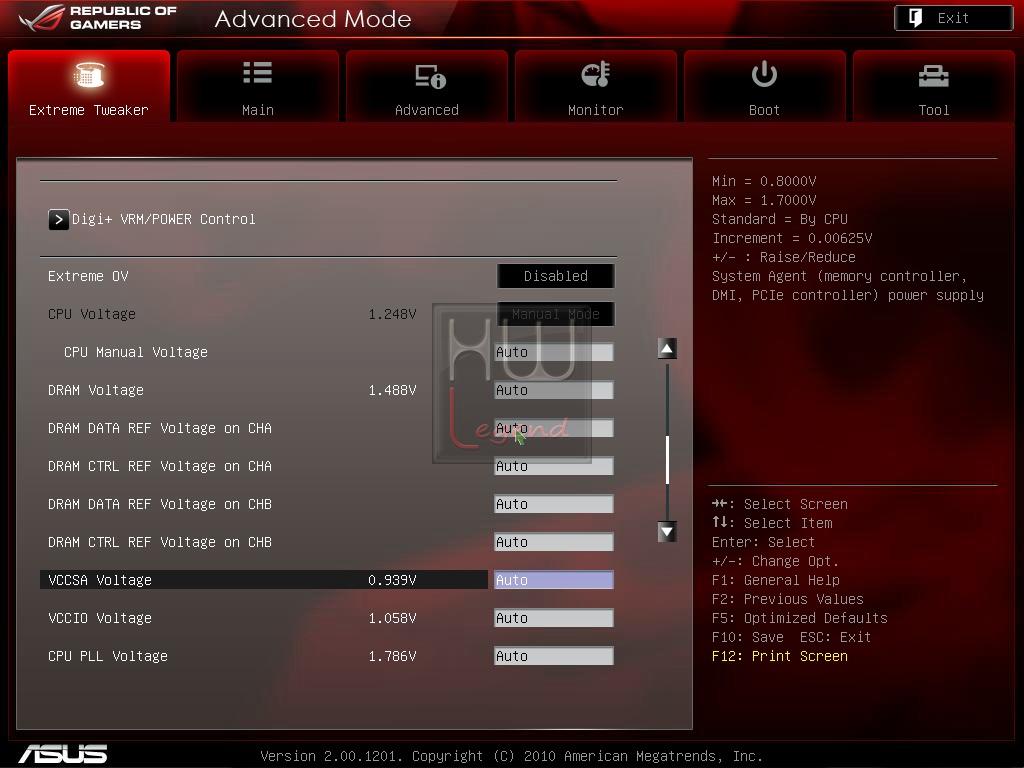The height and width of the screenshot is (768, 1024).
Task: Select the CPU Manual Voltage label
Action: [136, 353]
